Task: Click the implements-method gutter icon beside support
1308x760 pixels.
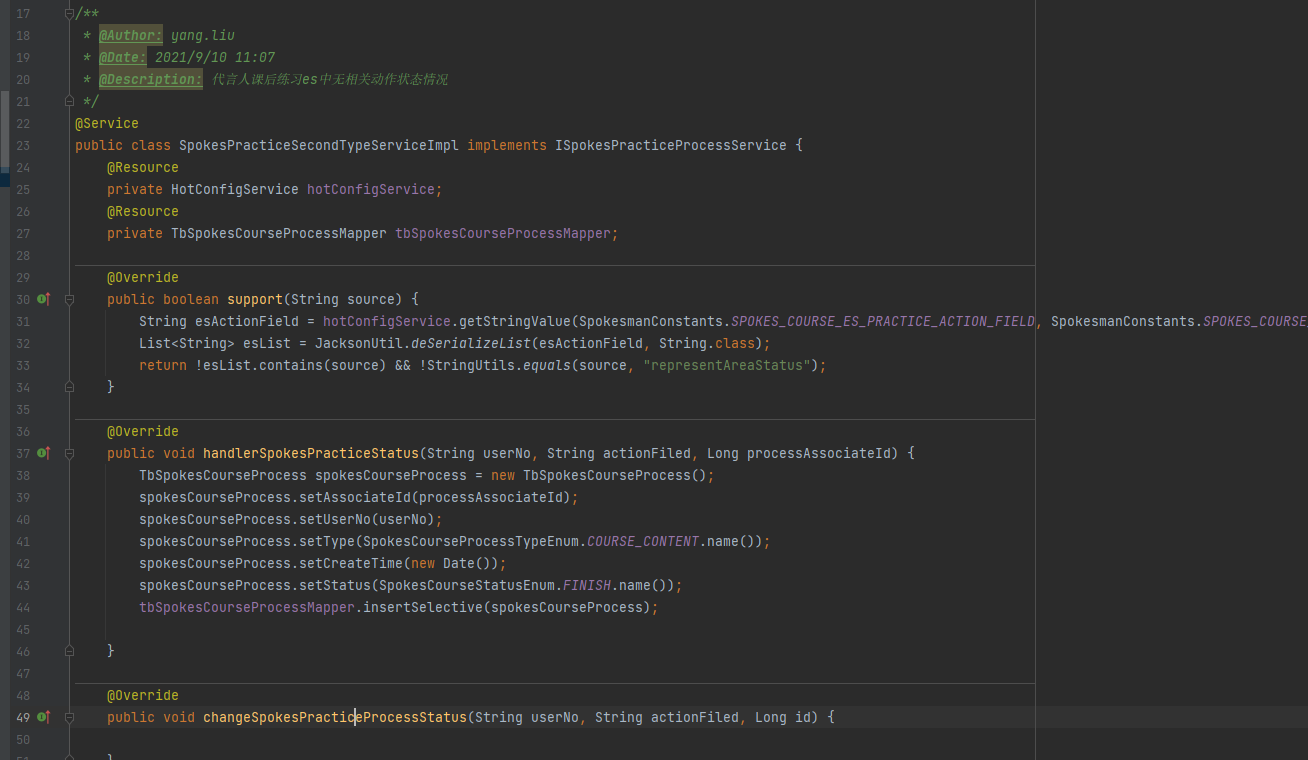Action: [43, 299]
